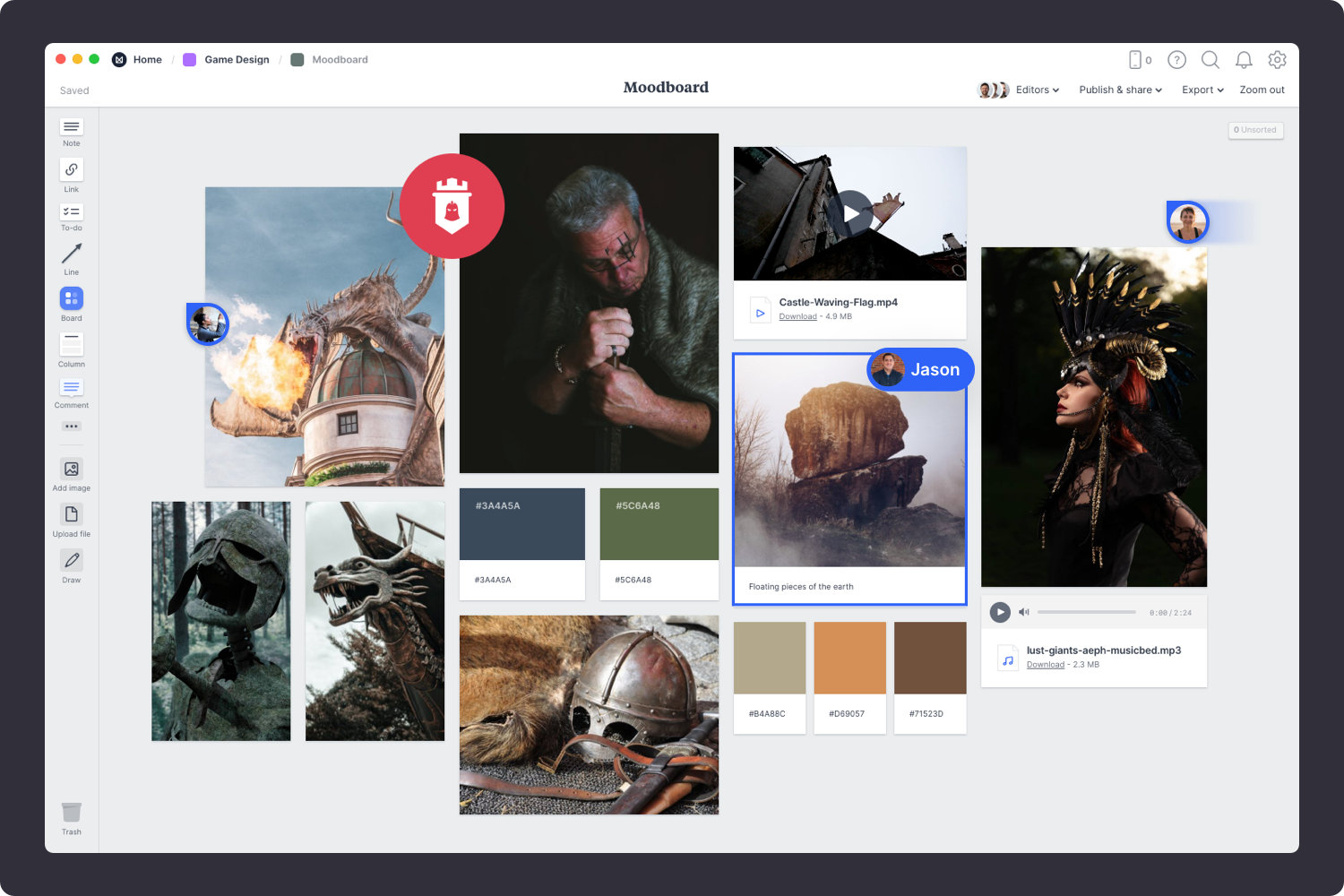Image resolution: width=1344 pixels, height=896 pixels.
Task: Toggle the Unsorted filter
Action: click(1255, 130)
